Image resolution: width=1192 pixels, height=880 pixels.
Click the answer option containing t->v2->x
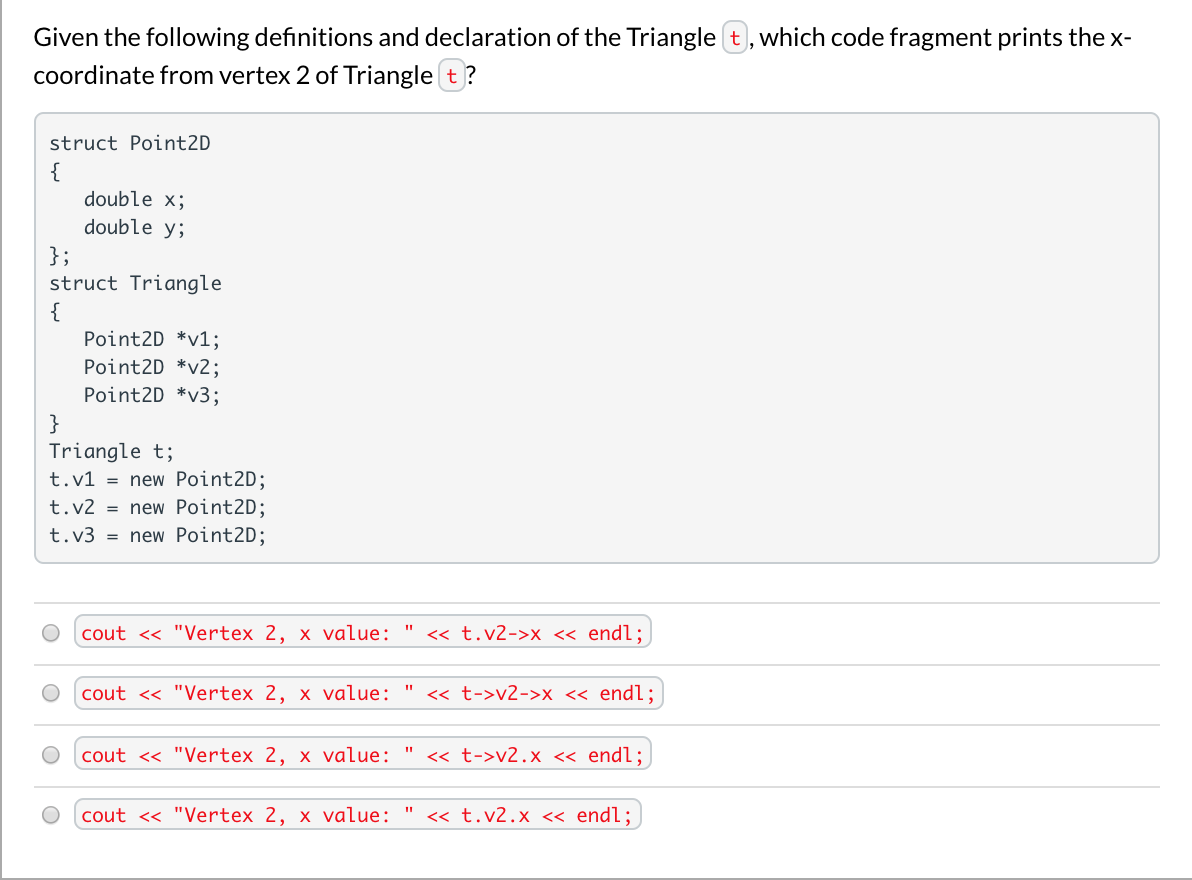point(368,692)
